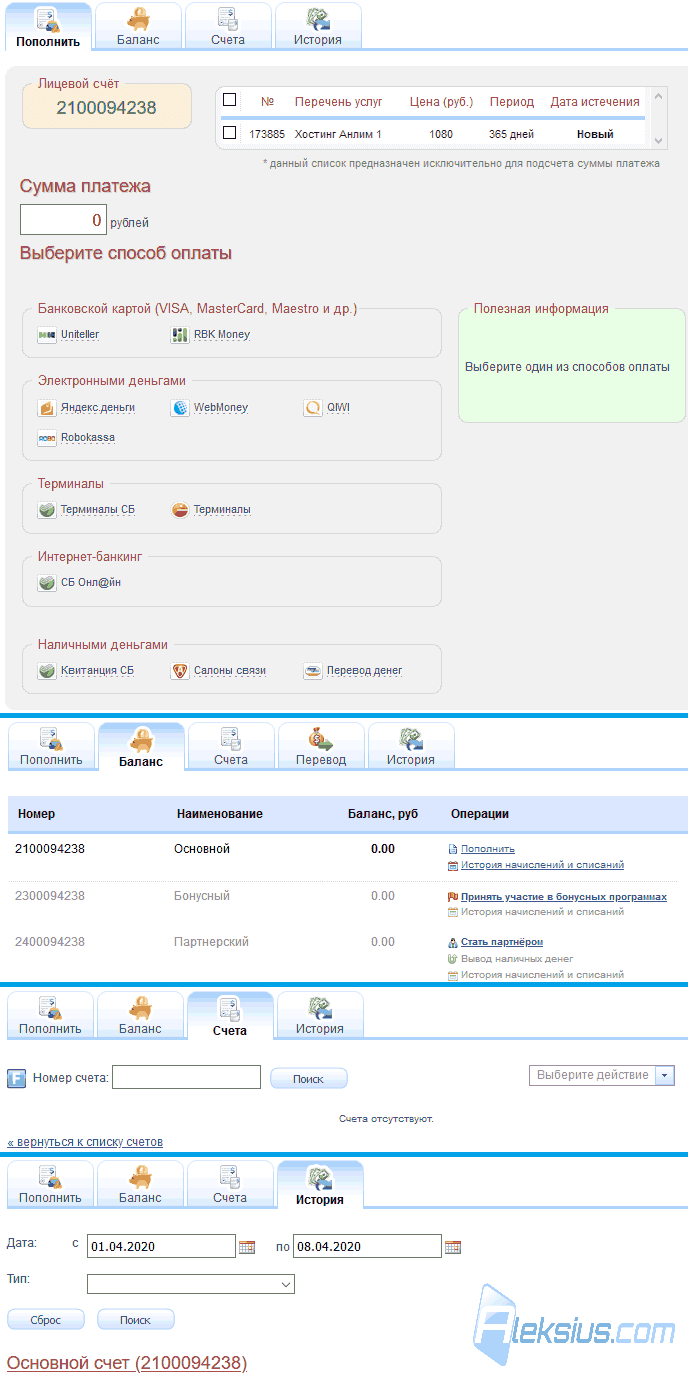The image size is (688, 1377).
Task: Select the WebMoney globe icon
Action: click(x=180, y=408)
